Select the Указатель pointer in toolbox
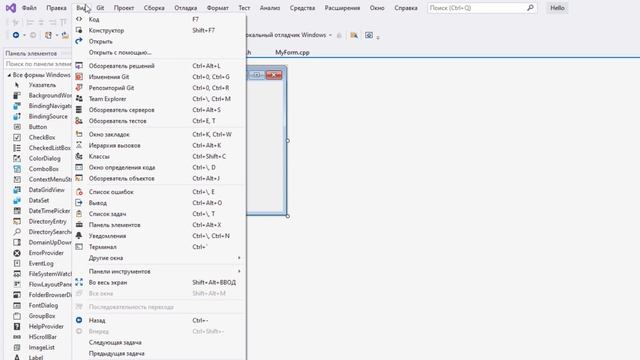 (42, 85)
